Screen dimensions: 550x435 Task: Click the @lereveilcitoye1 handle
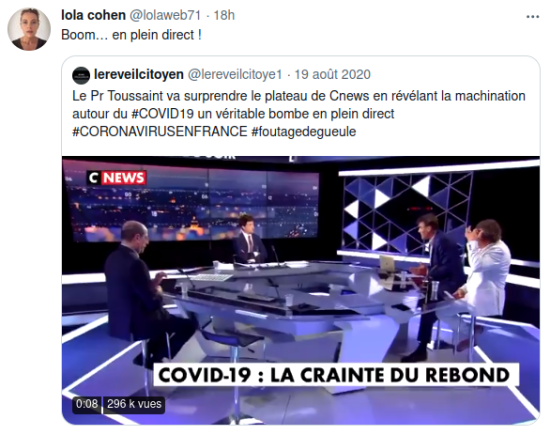coord(235,74)
